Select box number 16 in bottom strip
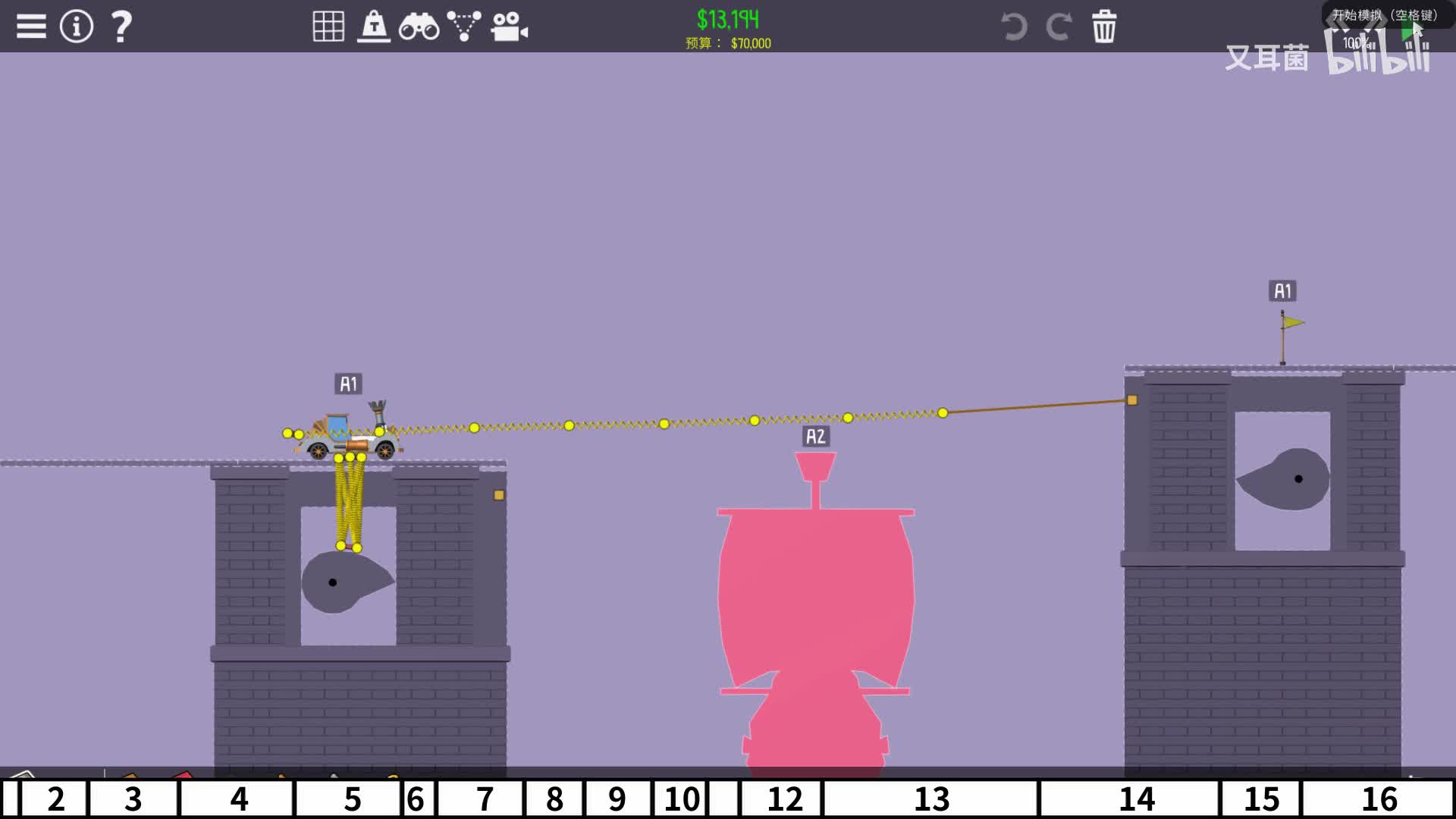1456x819 pixels. click(1379, 799)
